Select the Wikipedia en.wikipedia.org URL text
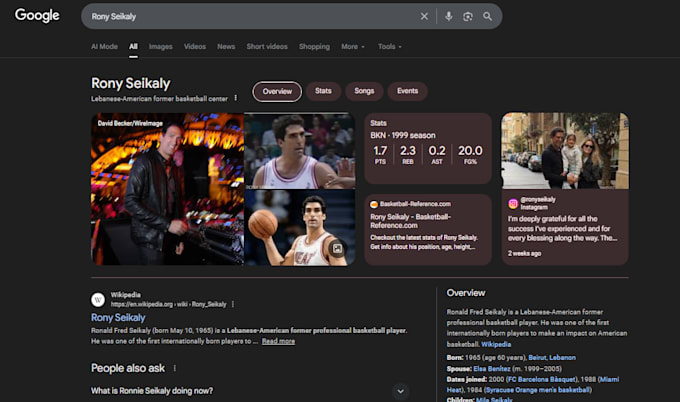The width and height of the screenshot is (680, 402). coord(169,304)
